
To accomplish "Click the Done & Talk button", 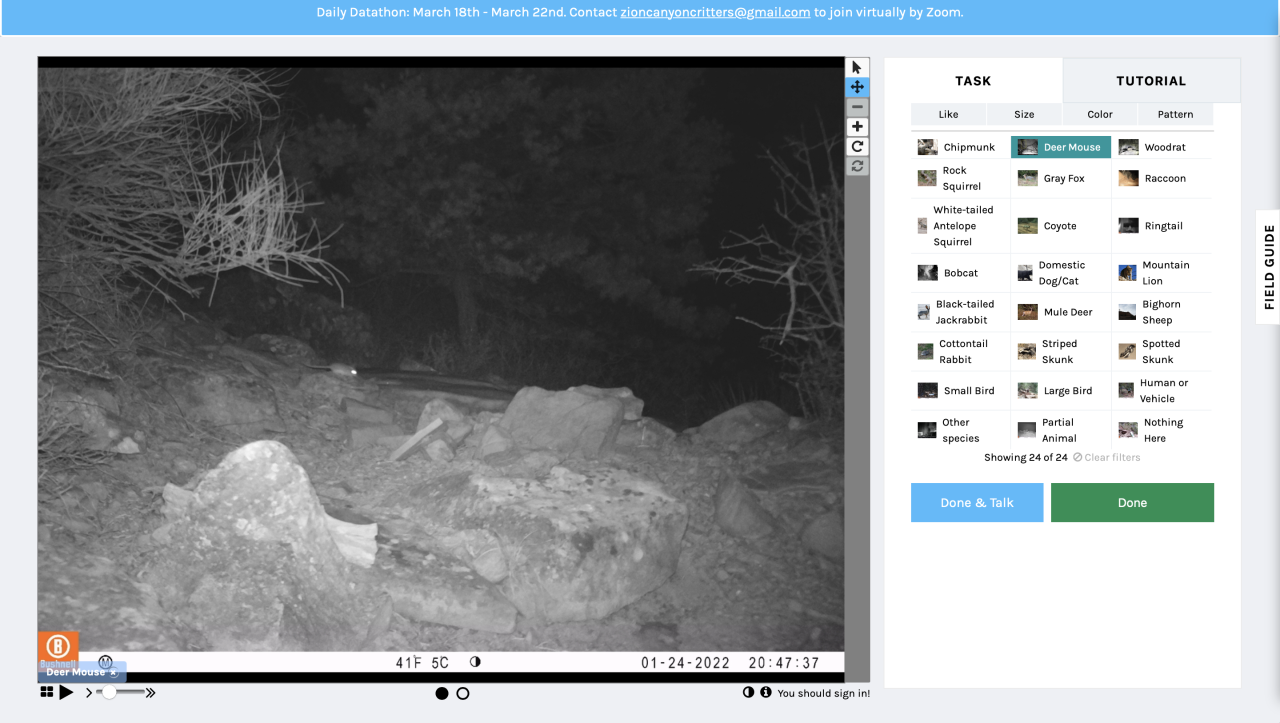I will click(x=977, y=503).
